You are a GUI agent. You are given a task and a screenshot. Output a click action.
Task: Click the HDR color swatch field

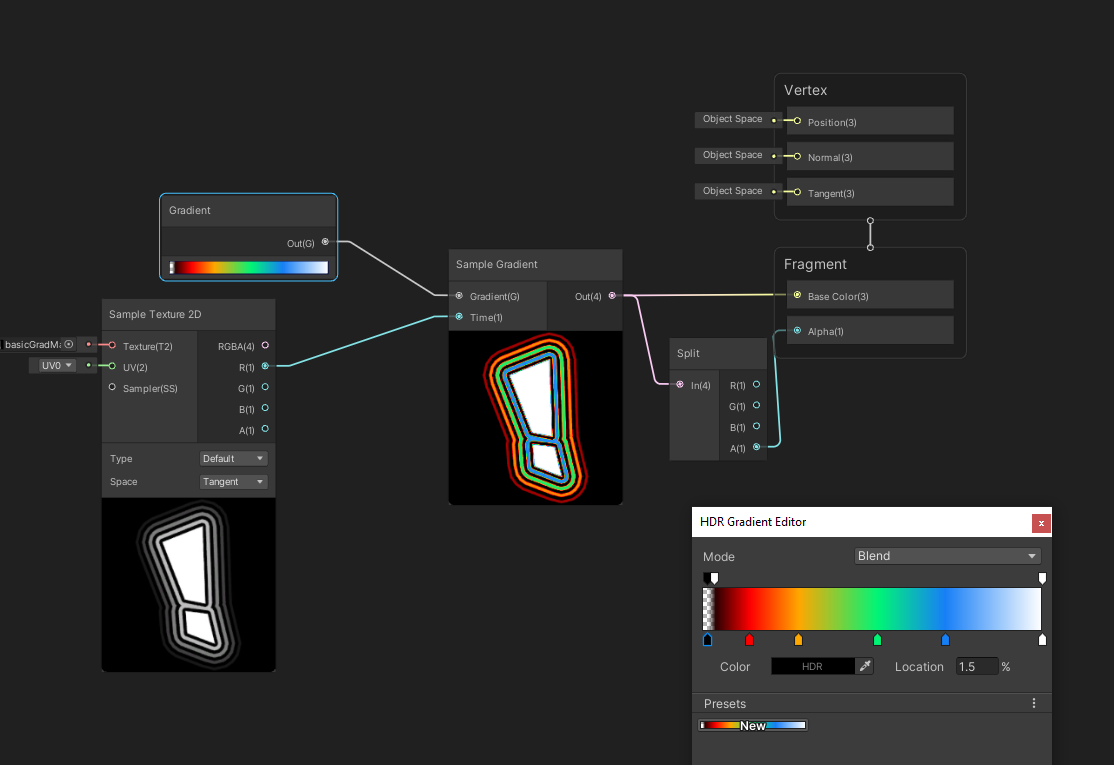(812, 666)
